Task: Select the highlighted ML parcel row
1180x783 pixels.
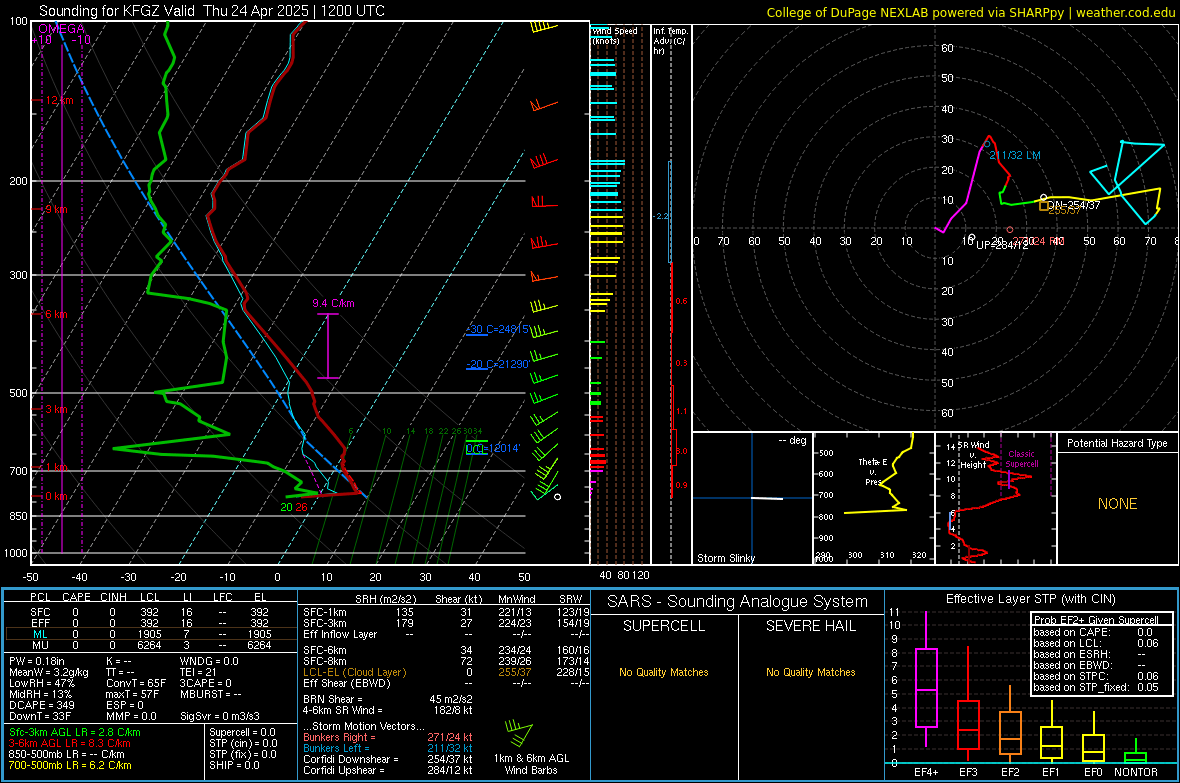Action: pos(150,634)
